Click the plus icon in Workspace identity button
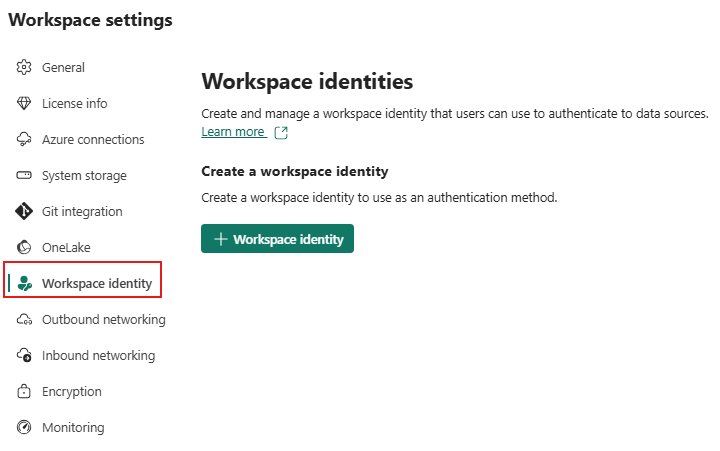The height and width of the screenshot is (451, 720). pos(221,239)
